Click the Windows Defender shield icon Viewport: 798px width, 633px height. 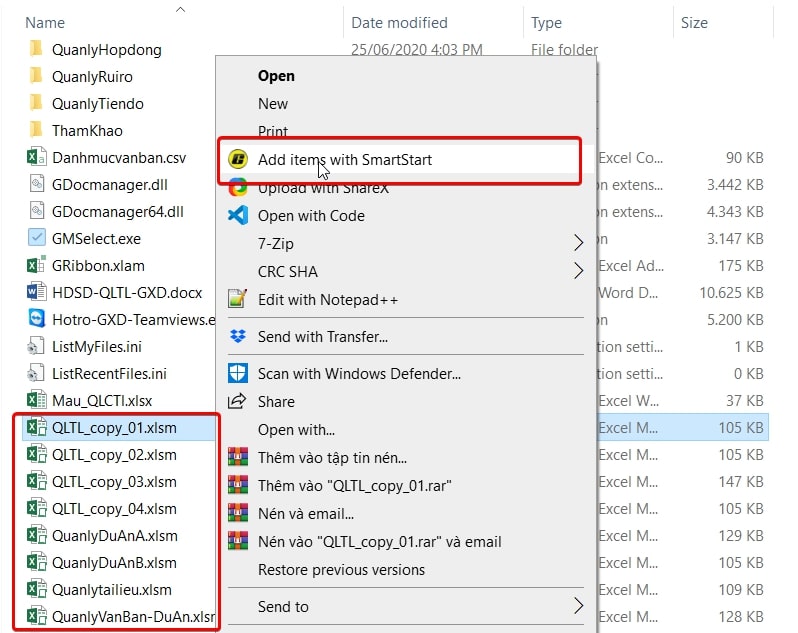(x=238, y=374)
